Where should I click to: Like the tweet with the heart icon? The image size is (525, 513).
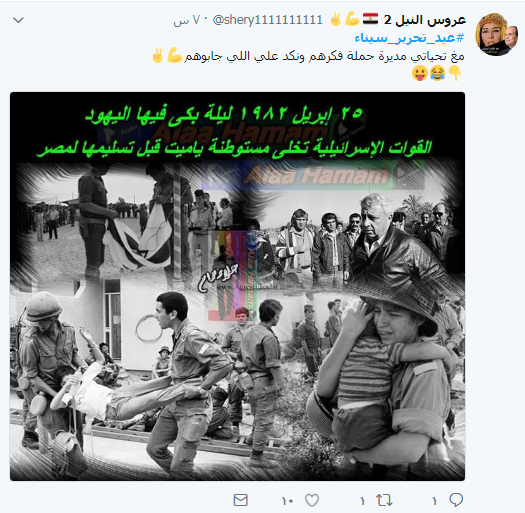pyautogui.click(x=312, y=500)
